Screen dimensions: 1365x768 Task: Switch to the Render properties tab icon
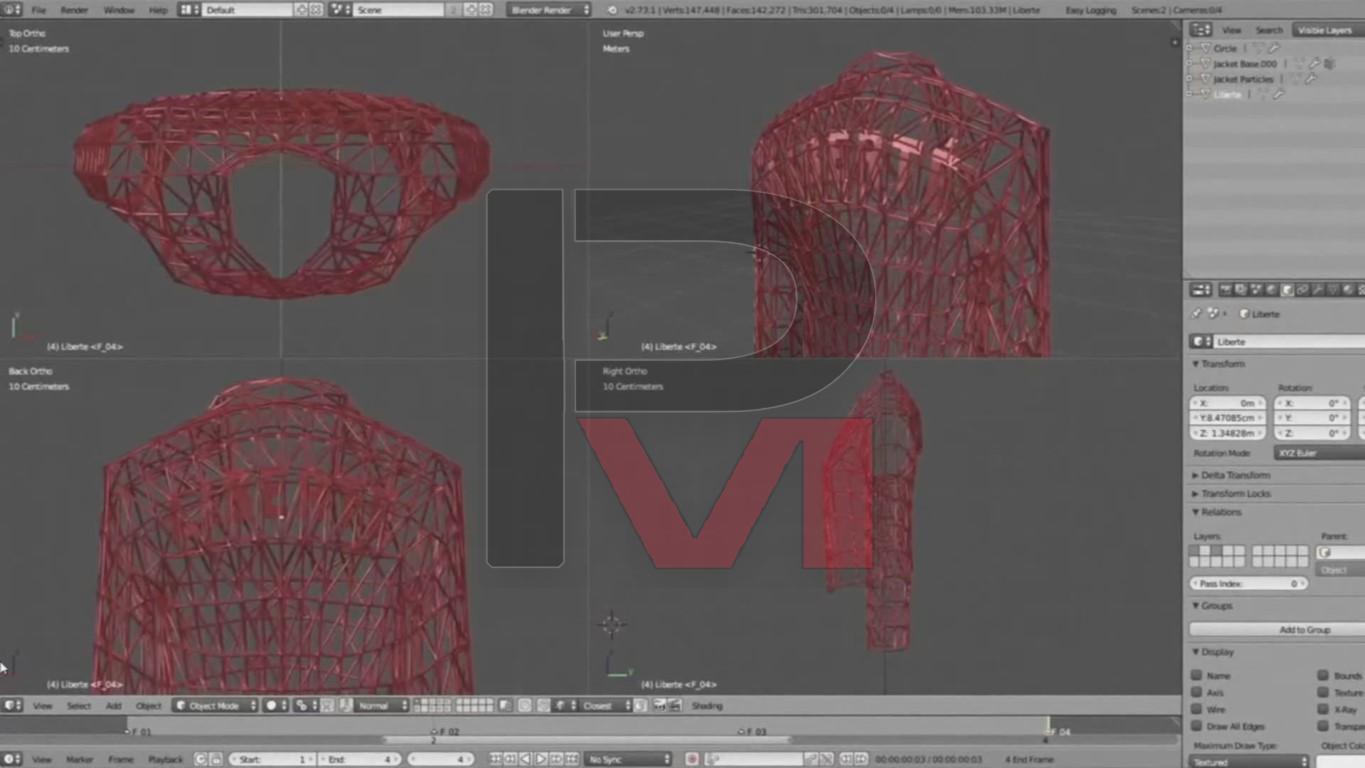point(1225,290)
